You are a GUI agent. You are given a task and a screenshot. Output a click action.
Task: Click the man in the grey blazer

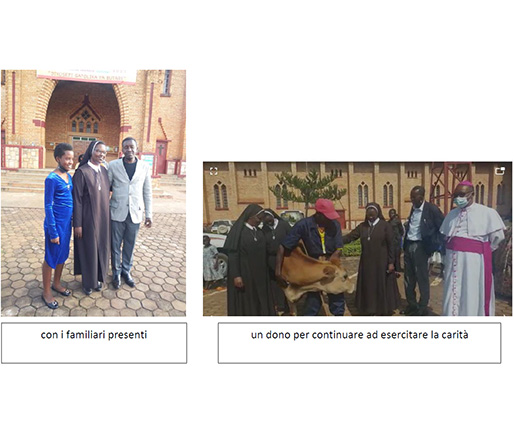(130, 212)
